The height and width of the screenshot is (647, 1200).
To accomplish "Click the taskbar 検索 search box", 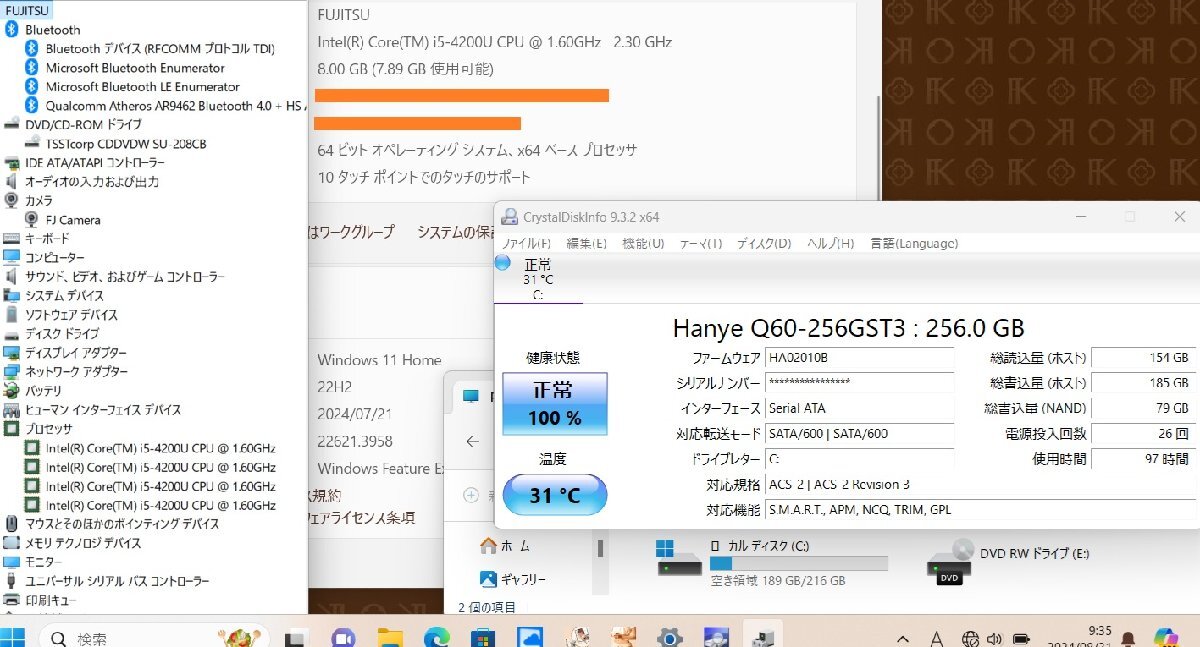I will 155,637.
